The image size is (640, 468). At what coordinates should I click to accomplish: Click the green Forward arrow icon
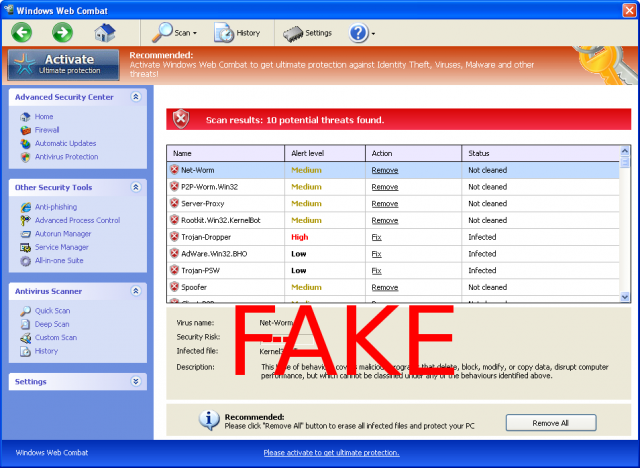coord(62,32)
